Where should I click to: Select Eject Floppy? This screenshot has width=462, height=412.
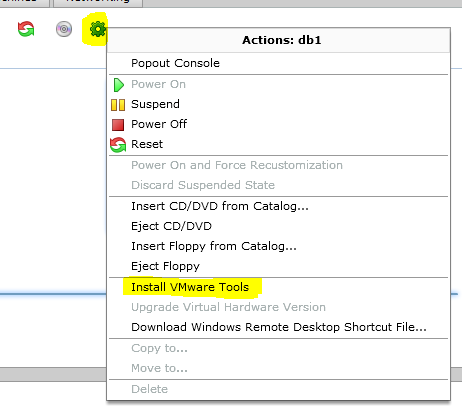point(165,266)
